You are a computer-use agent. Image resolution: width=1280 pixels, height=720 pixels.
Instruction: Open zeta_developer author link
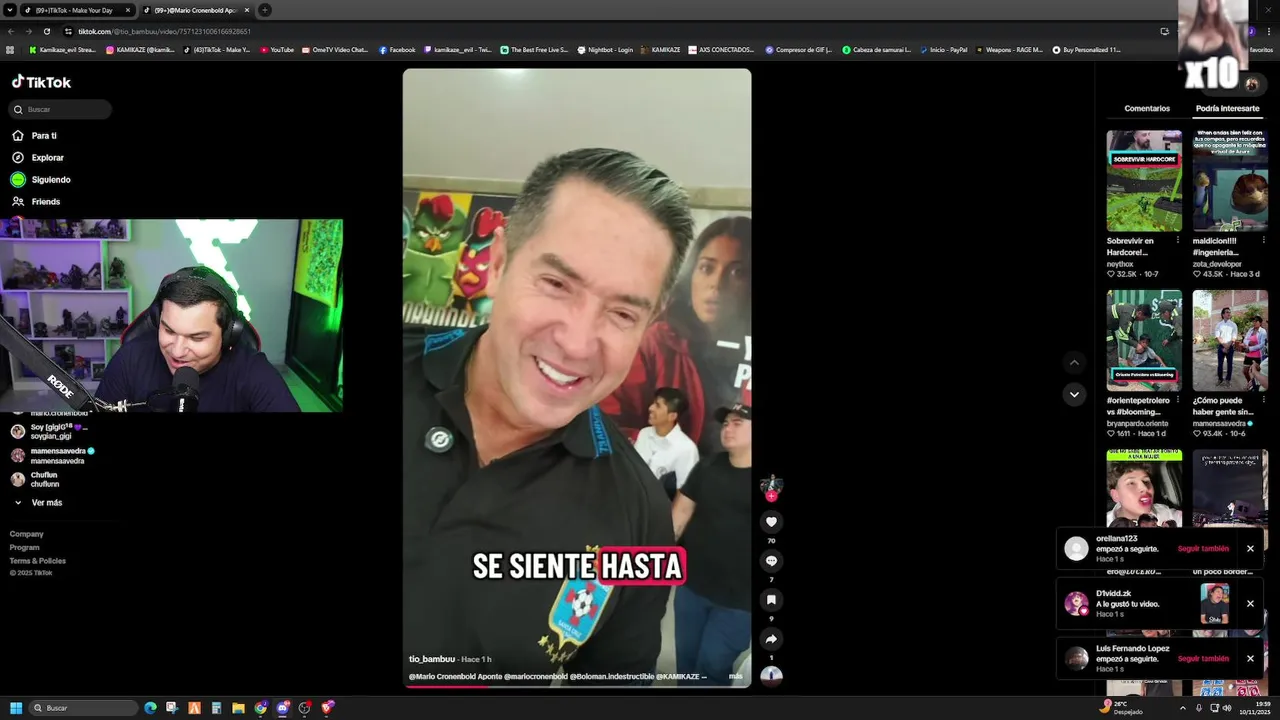[1217, 264]
